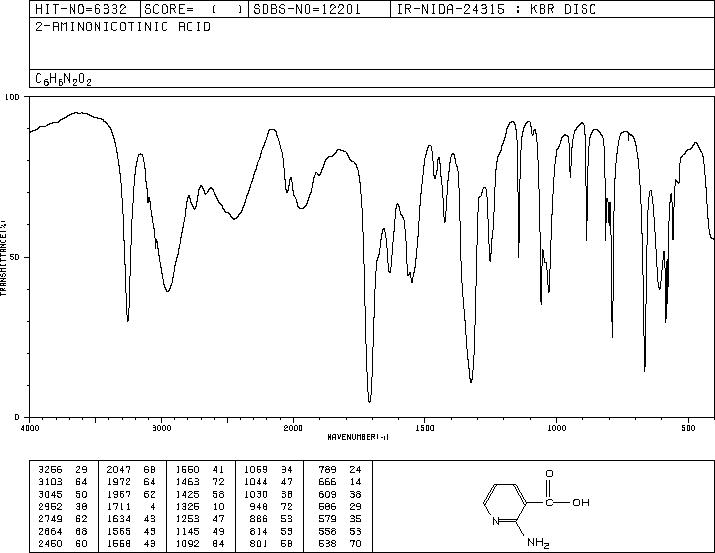Viewport: 715px width, 553px height.
Task: Select peak table entry 1463
Action: point(187,482)
